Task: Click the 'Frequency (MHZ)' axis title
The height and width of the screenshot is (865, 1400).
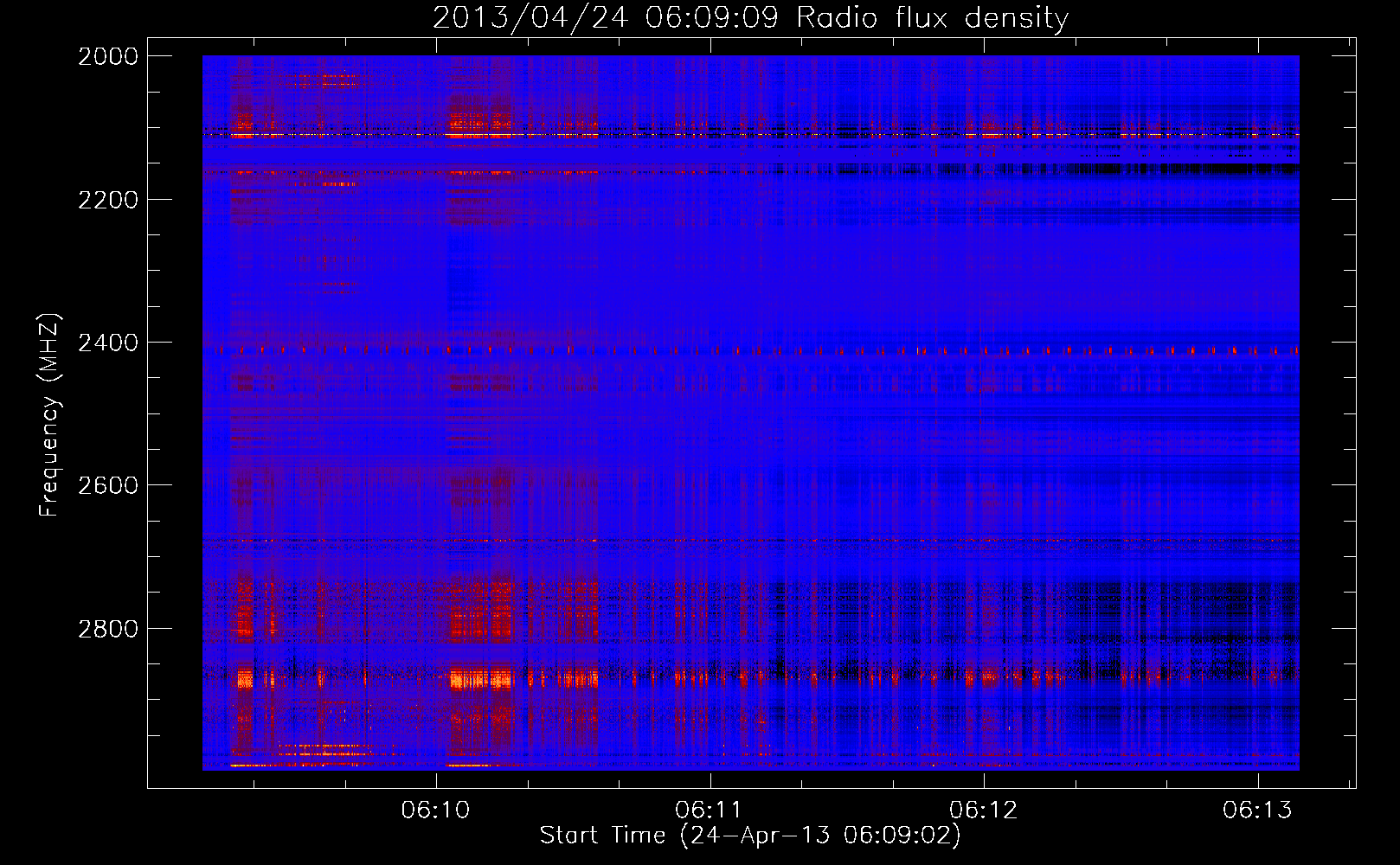Action: tap(50, 415)
